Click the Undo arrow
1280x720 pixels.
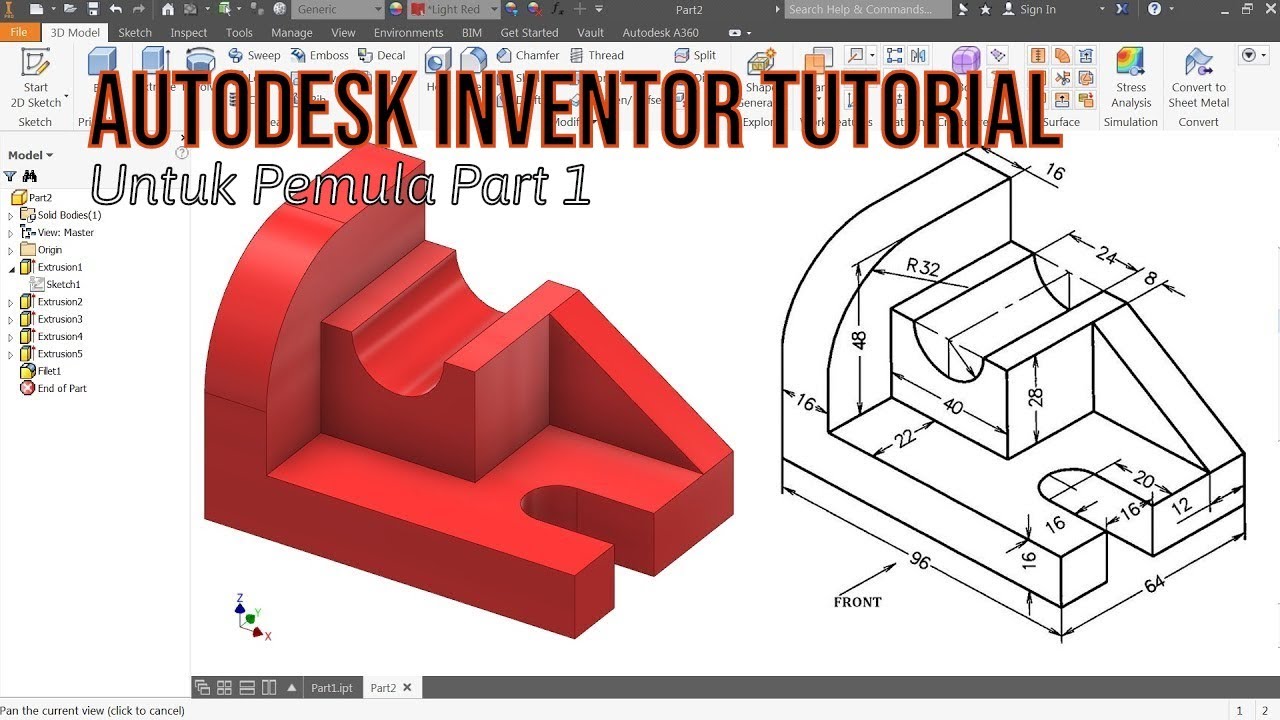115,9
